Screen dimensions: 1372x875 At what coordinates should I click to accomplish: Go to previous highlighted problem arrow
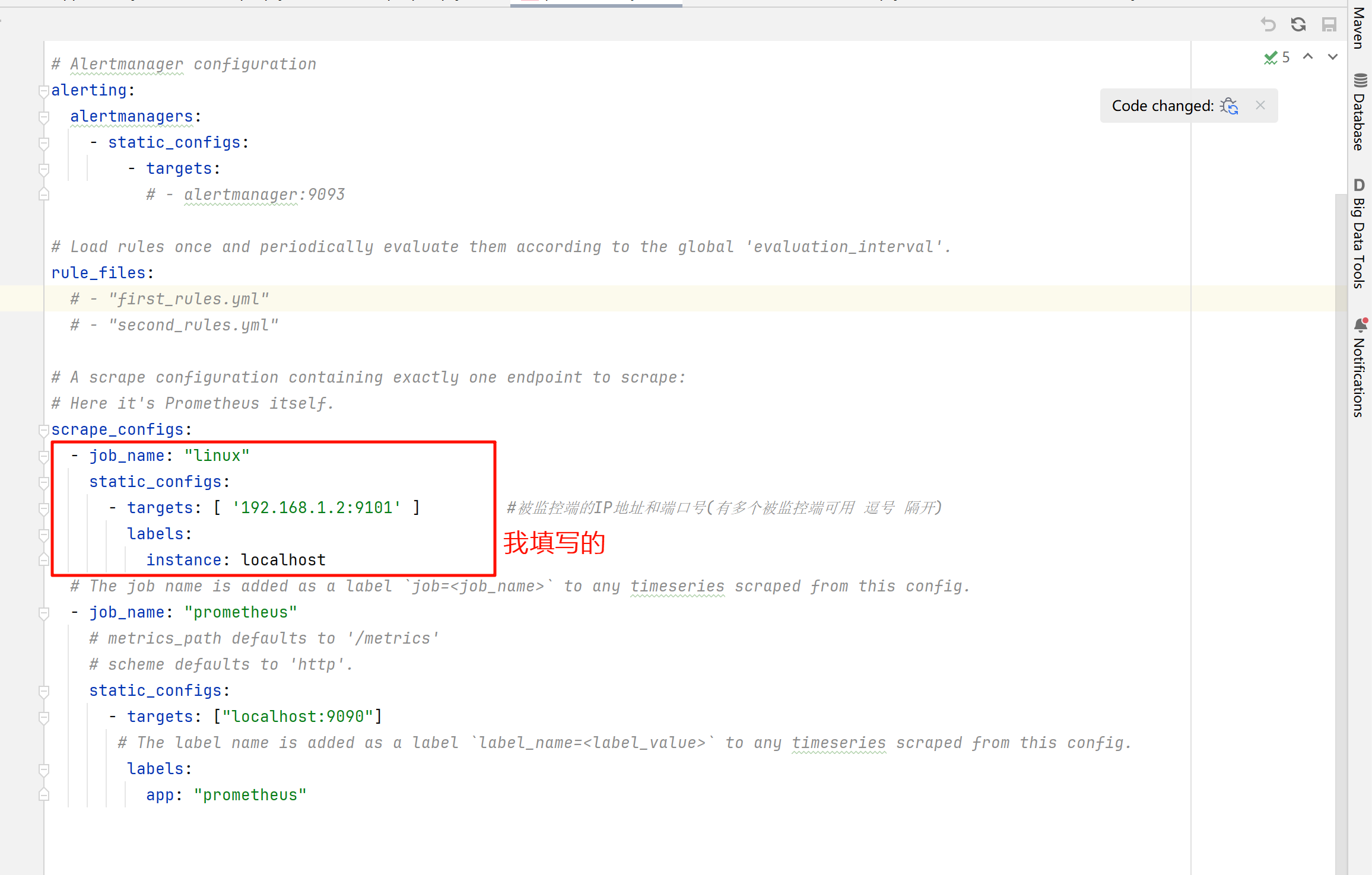(1308, 57)
